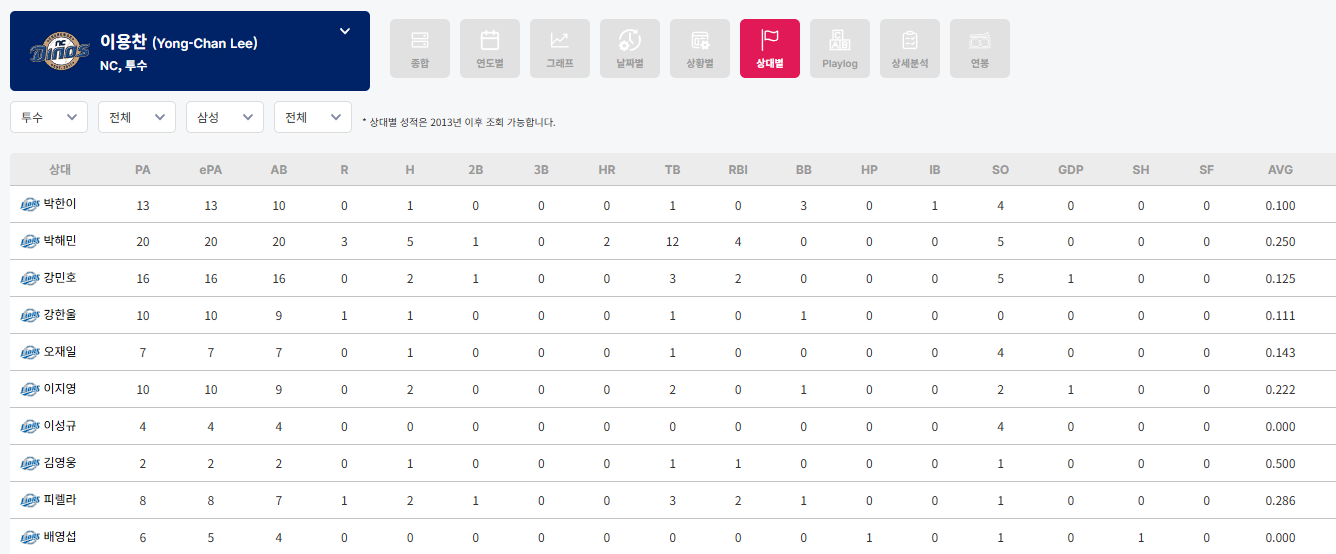Viewport: 1336px width, 554px height.
Task: Click the 0.125 AVG value for 강민호
Action: point(1280,279)
